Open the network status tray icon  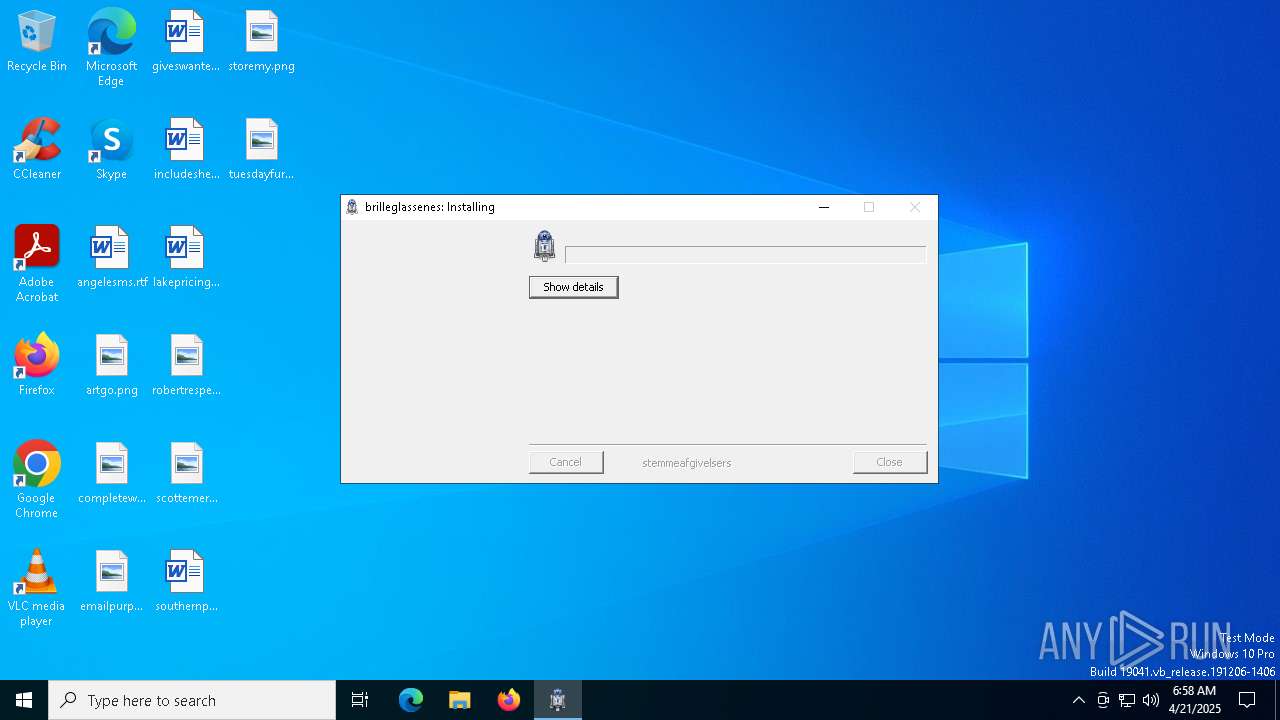point(1127,700)
